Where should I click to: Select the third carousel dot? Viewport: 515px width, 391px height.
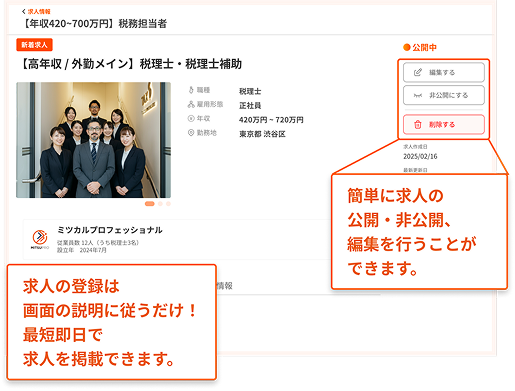click(x=168, y=204)
